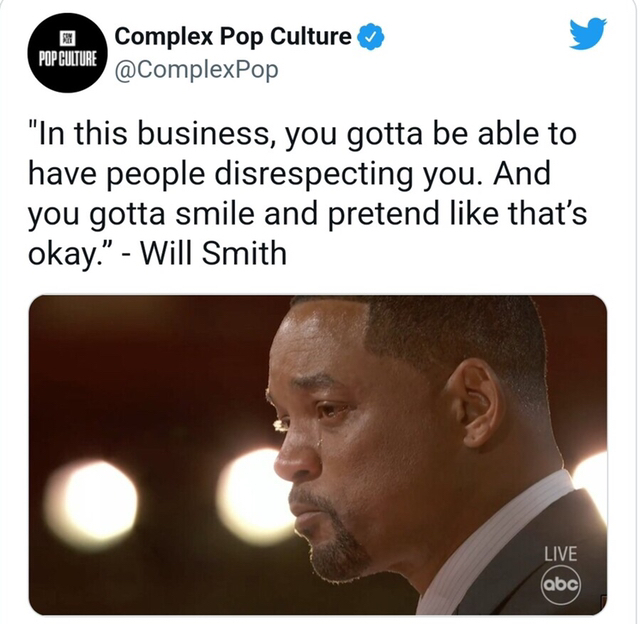Click the LIVE label on the photo

click(x=560, y=554)
